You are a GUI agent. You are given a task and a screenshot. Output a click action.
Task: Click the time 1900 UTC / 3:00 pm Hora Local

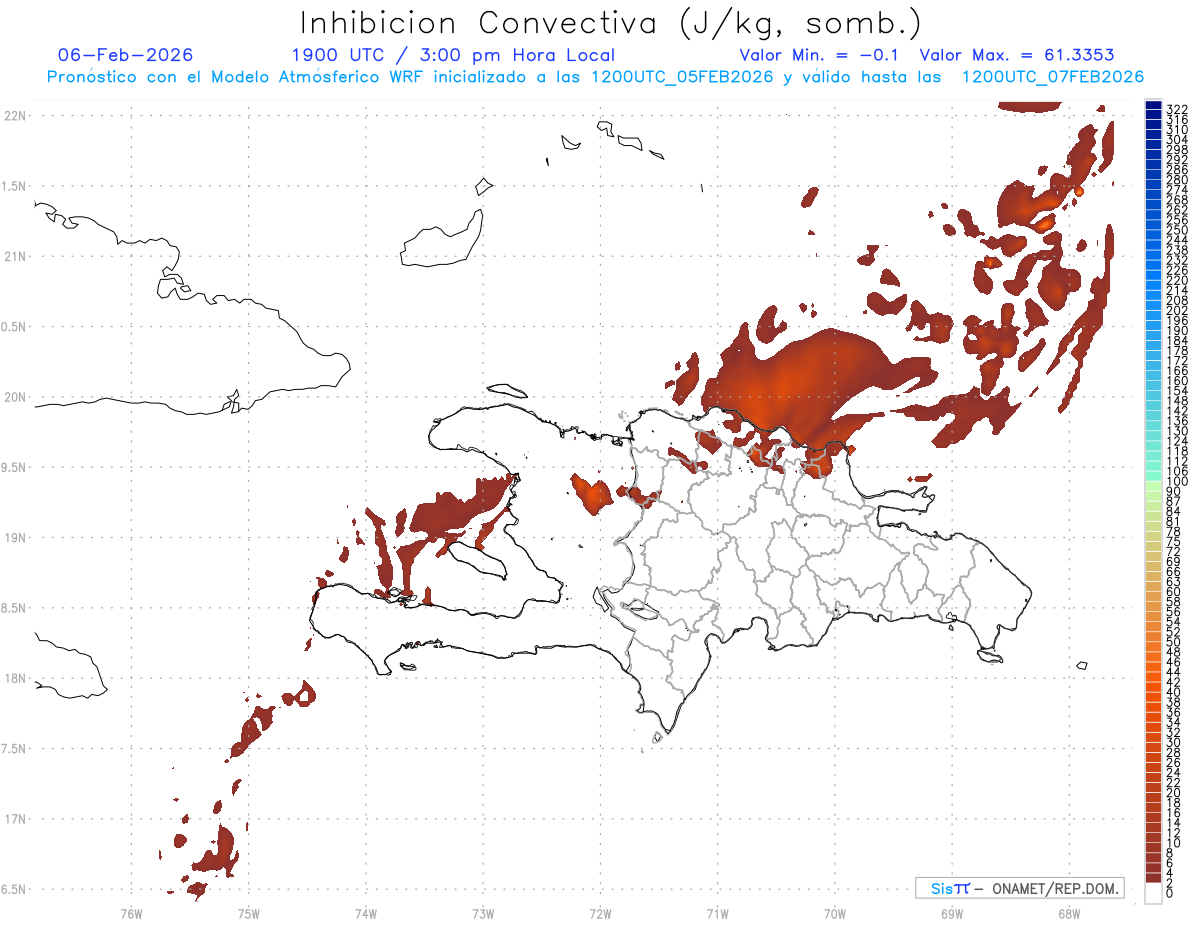click(x=453, y=55)
